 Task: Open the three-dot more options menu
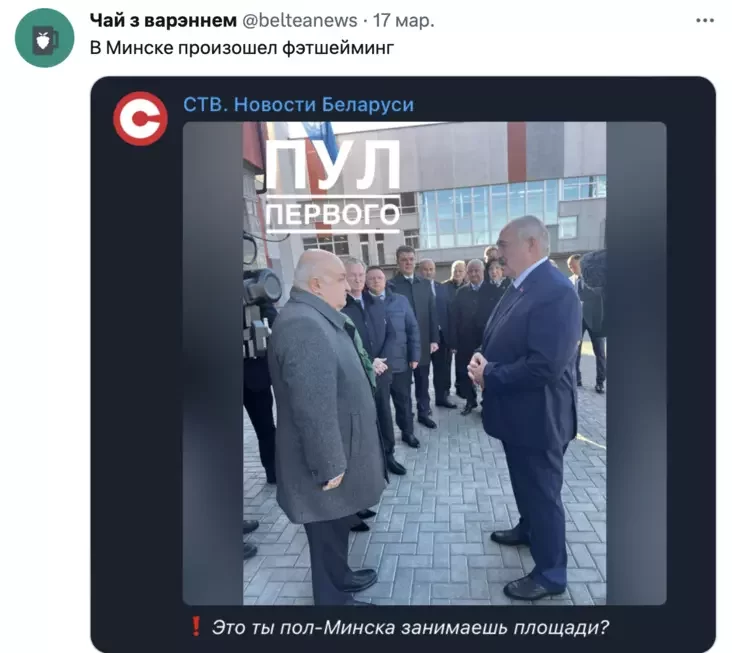(705, 21)
